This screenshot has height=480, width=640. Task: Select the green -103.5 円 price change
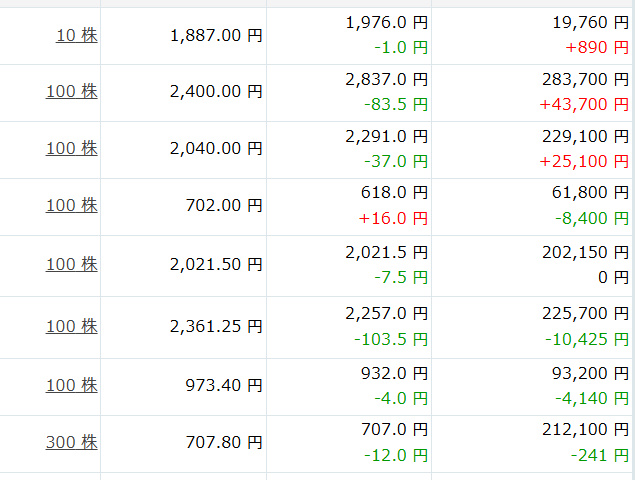391,339
